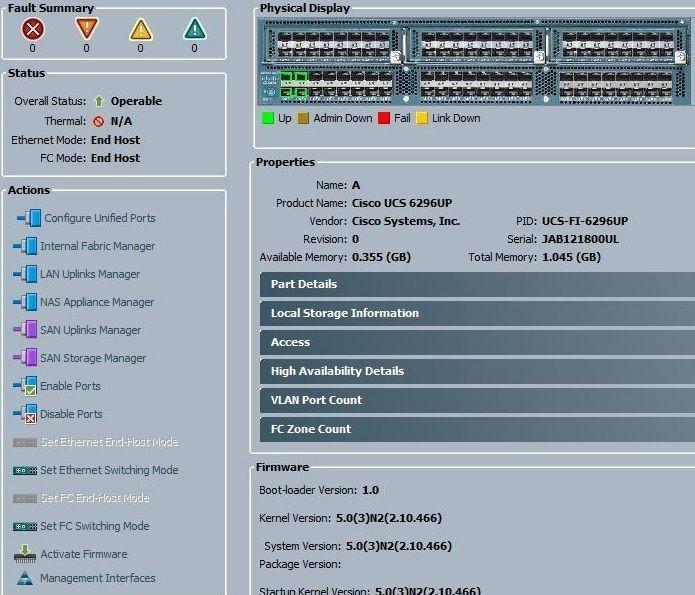Open Internal Fabric Manager link
The height and width of the screenshot is (595, 695).
click(98, 246)
